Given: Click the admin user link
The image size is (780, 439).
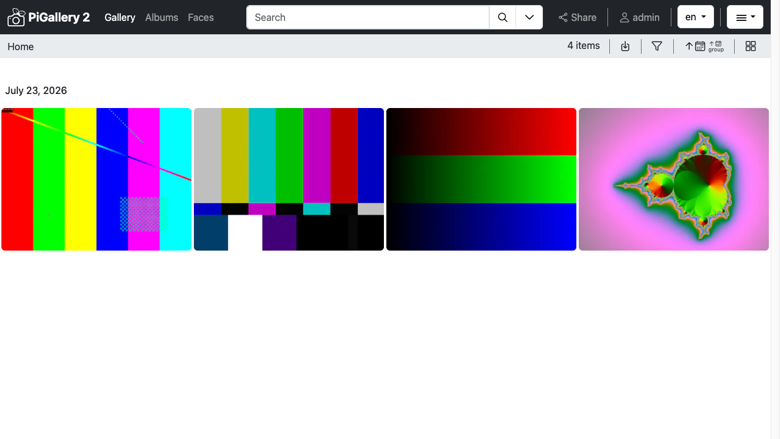Looking at the screenshot, I should [x=640, y=17].
